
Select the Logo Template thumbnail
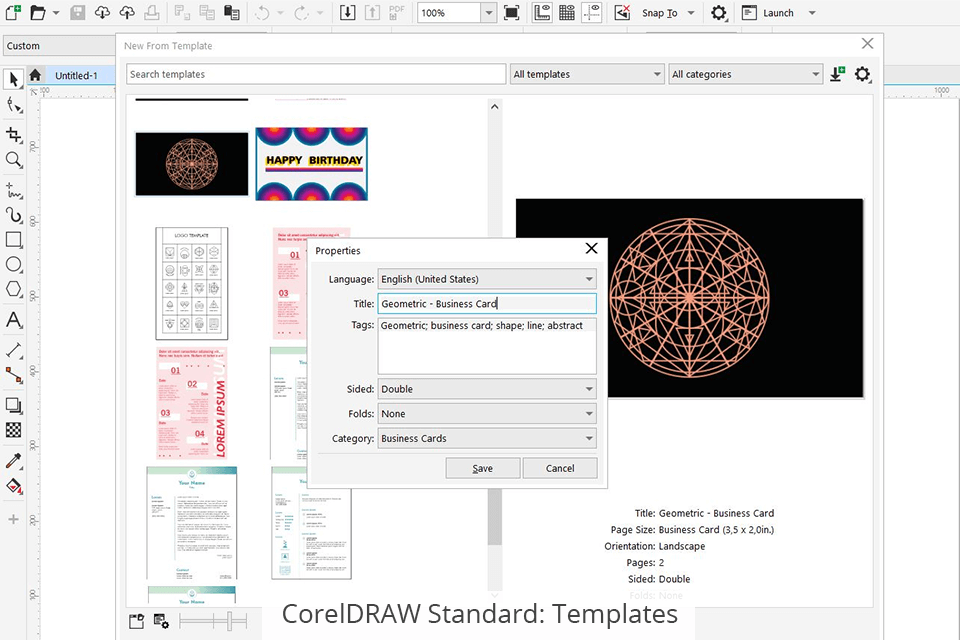[192, 284]
